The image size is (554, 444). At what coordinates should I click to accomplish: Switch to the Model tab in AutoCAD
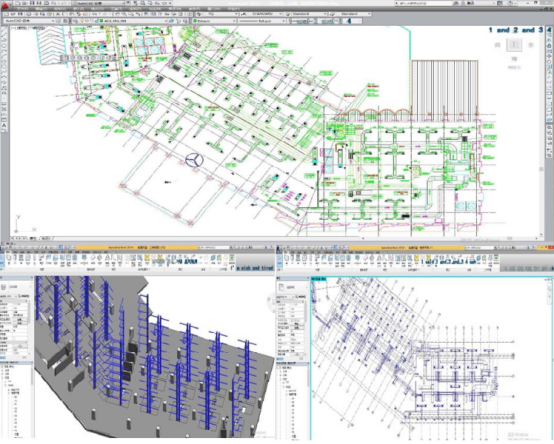(x=33, y=239)
